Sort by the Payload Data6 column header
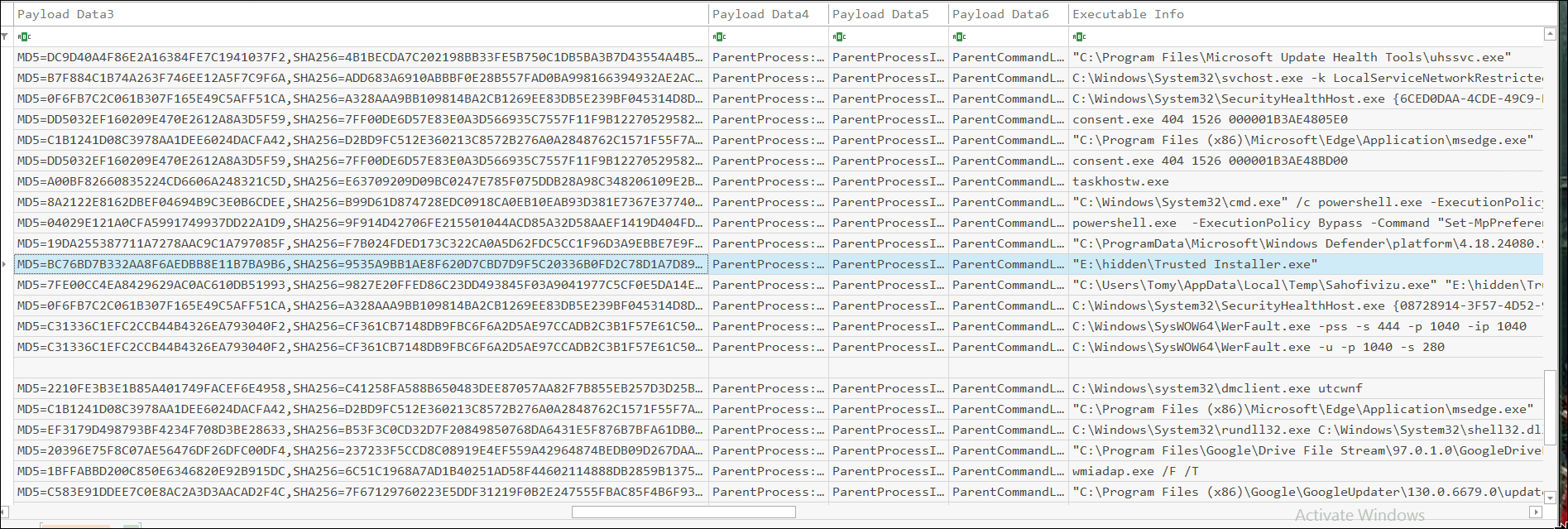Image resolution: width=1568 pixels, height=529 pixels. click(x=1009, y=14)
